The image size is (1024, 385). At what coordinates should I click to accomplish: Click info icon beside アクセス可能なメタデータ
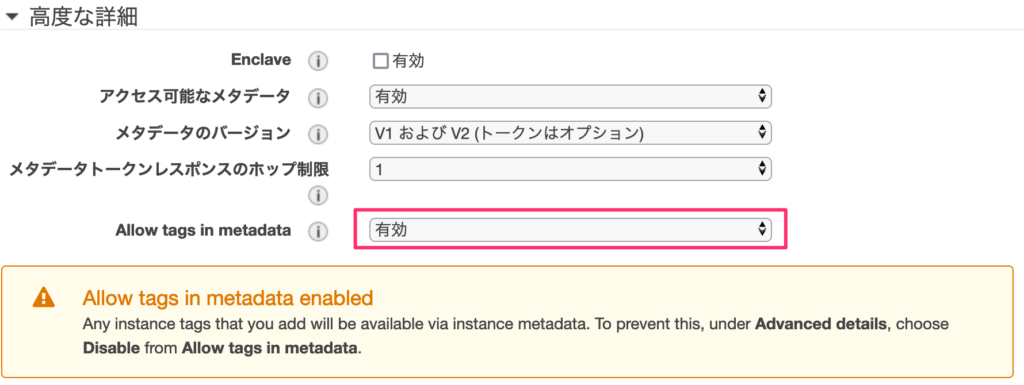pos(317,98)
